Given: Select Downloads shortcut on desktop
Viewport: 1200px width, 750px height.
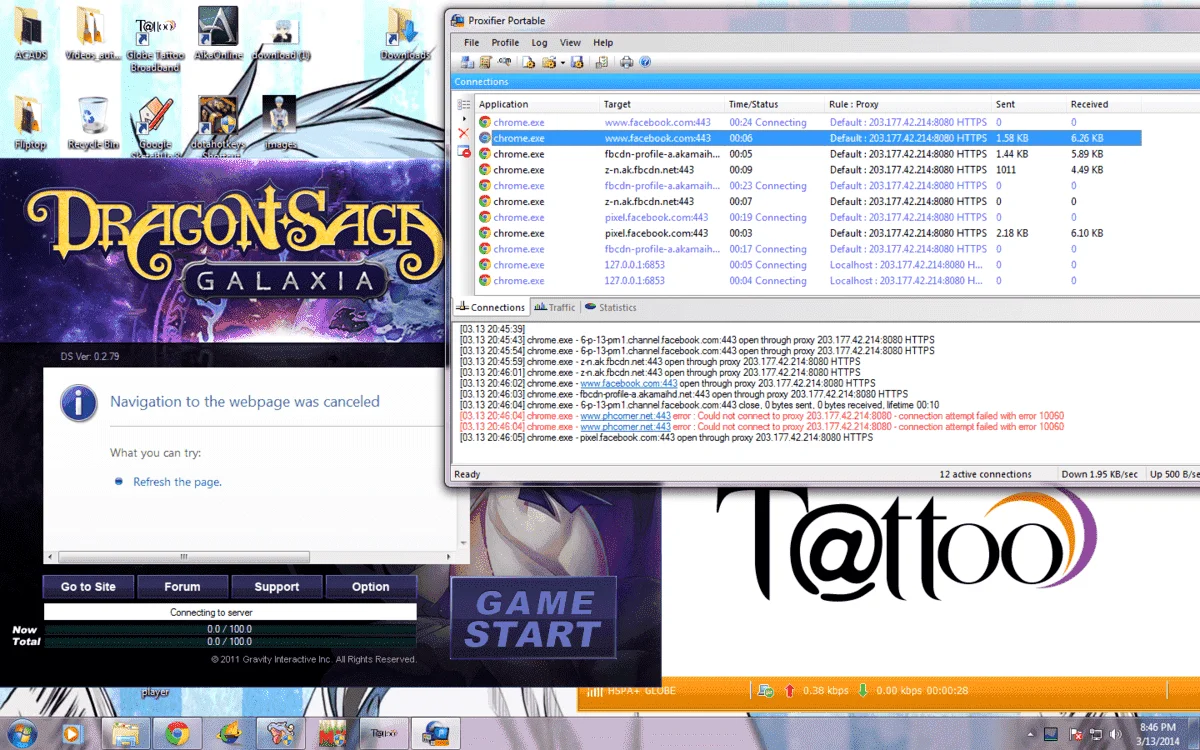Looking at the screenshot, I should [404, 35].
